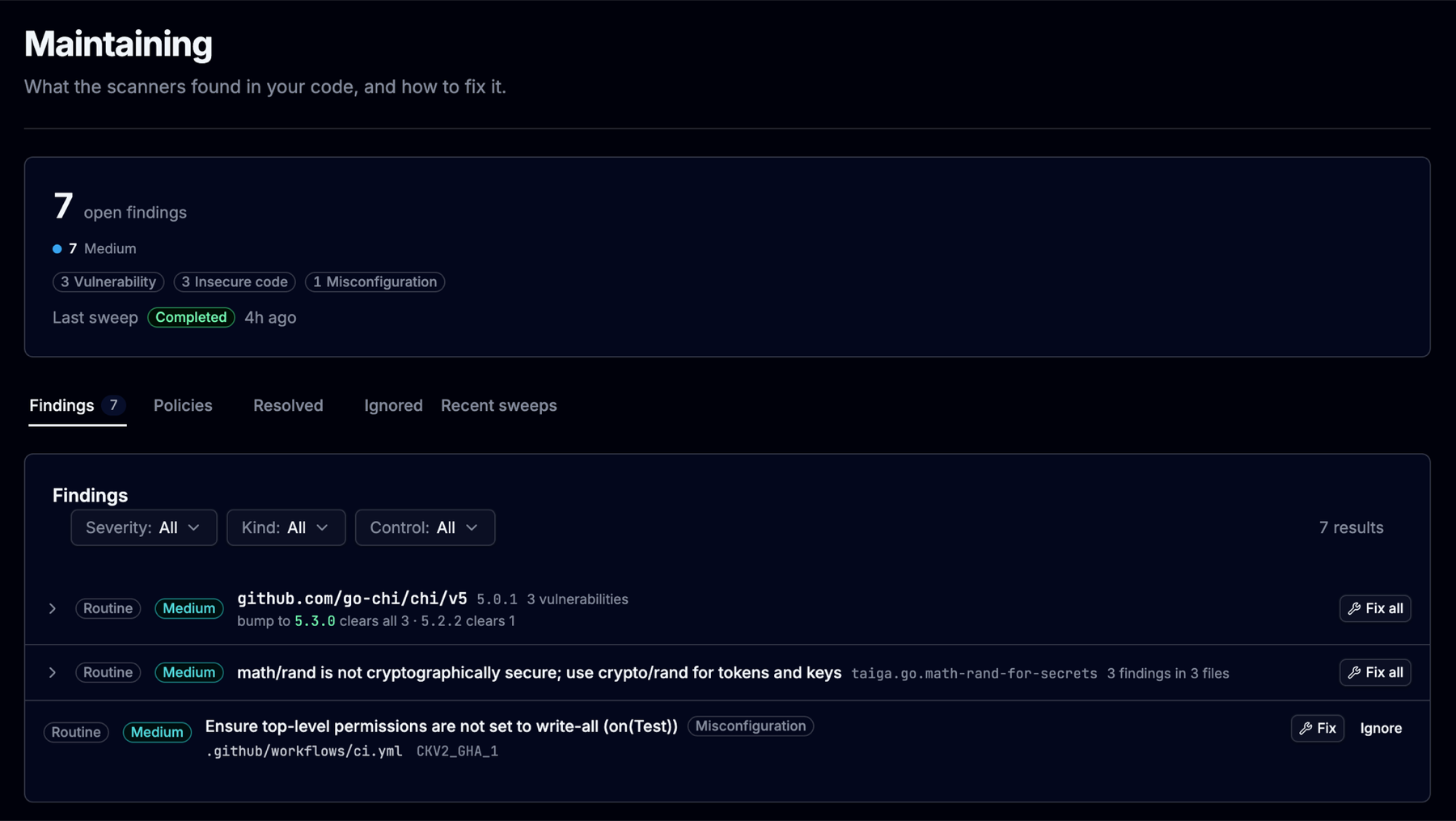Image resolution: width=1456 pixels, height=821 pixels.
Task: Click the 7 results count
Action: point(1351,527)
